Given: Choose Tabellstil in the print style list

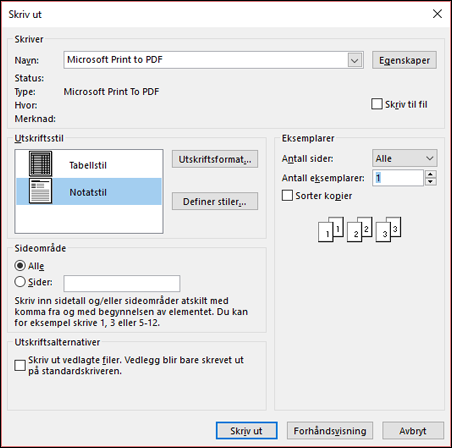Looking at the screenshot, I should coord(89,164).
